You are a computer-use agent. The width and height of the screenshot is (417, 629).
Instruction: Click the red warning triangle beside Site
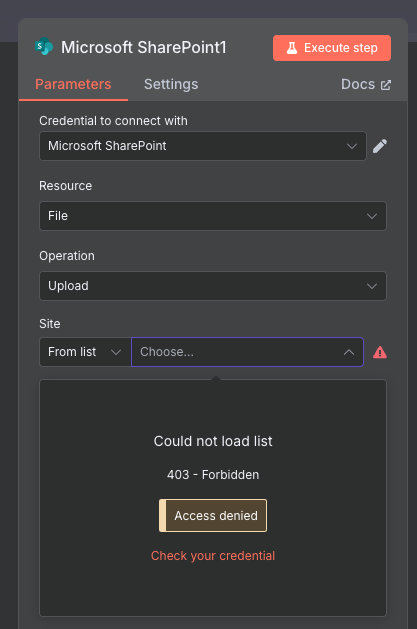coord(380,352)
